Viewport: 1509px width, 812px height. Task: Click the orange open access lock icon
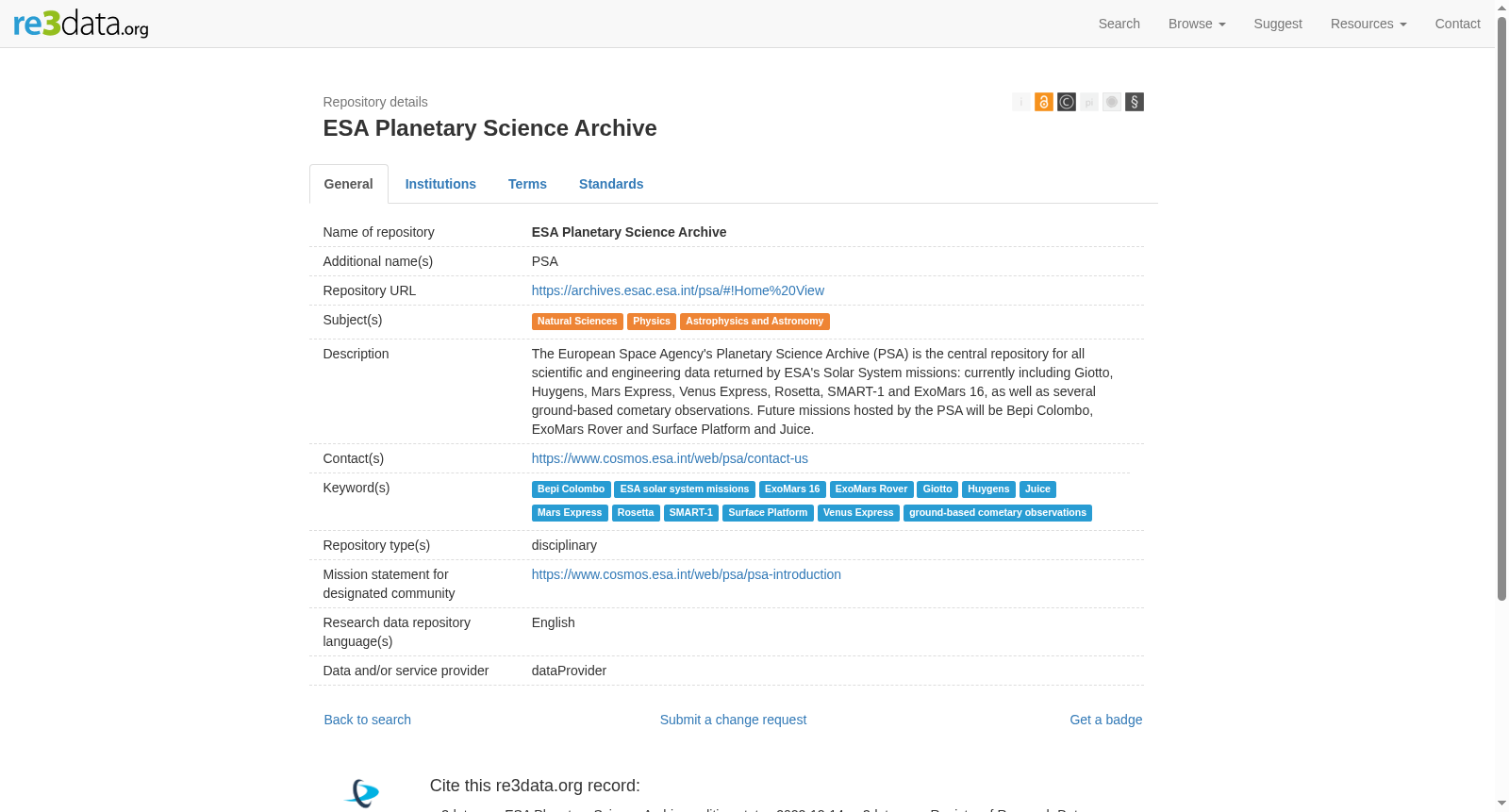[1043, 102]
